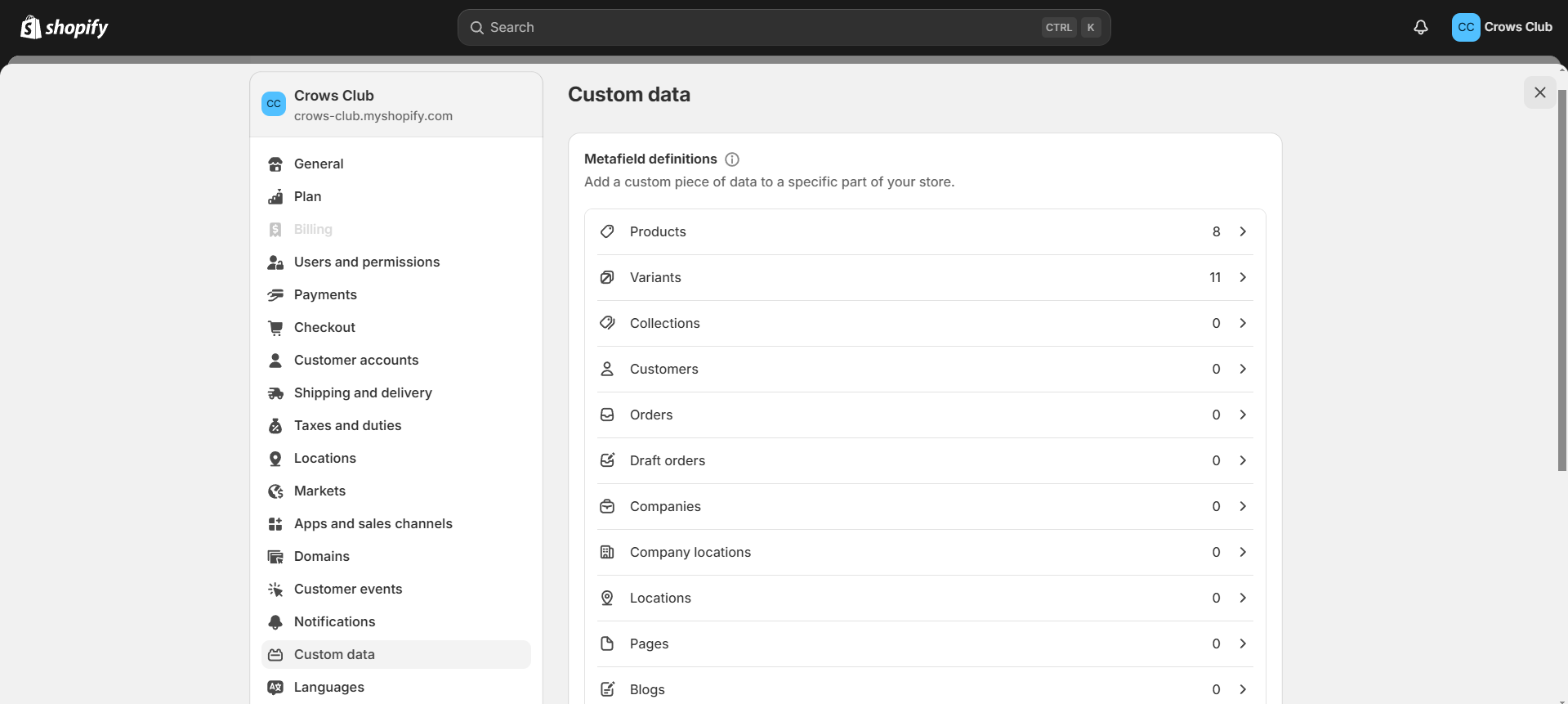Click the Variants icon in metafield list
This screenshot has height=704, width=1568.
(x=607, y=277)
